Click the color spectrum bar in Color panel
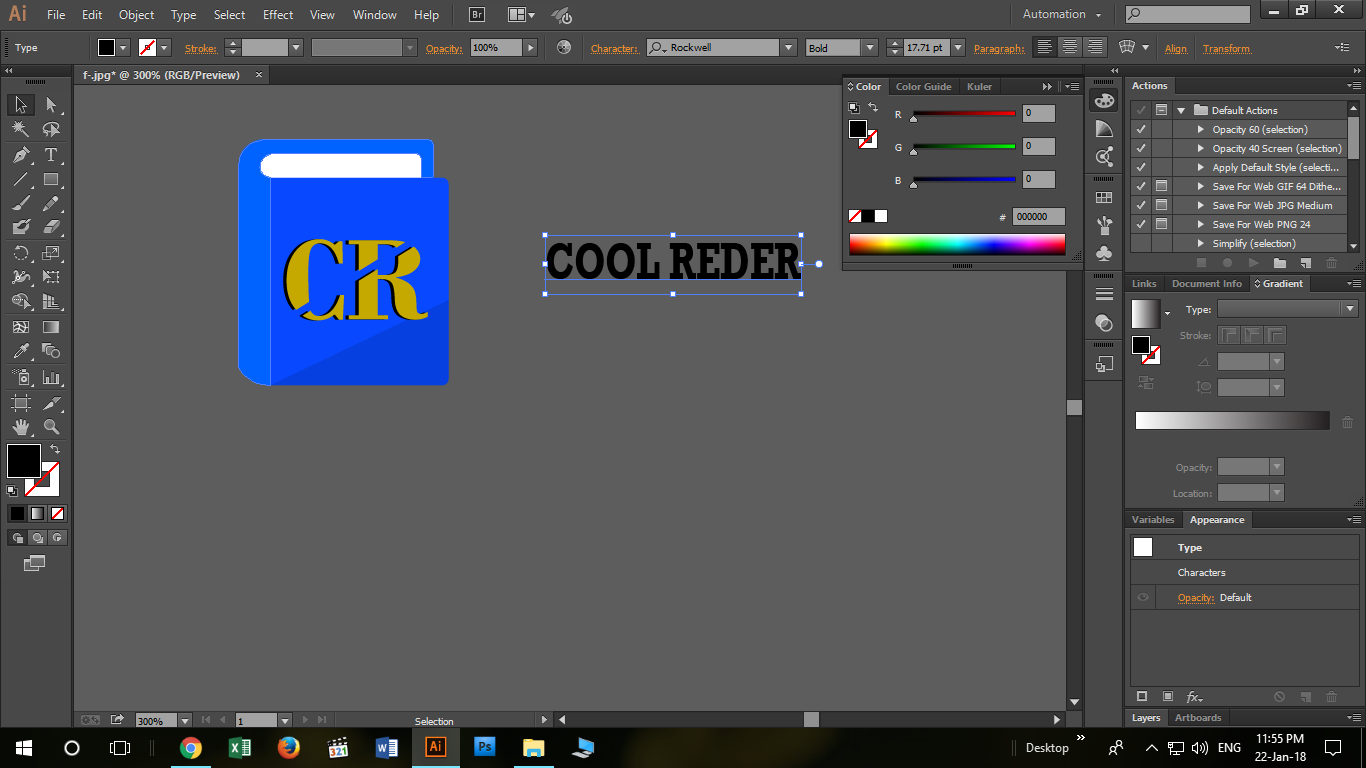 click(x=956, y=244)
